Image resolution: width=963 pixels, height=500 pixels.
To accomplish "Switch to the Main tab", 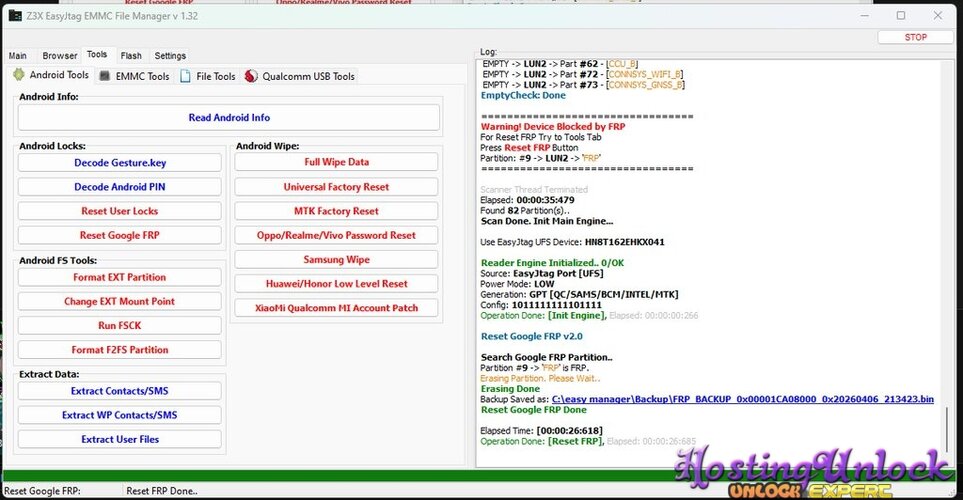I will [x=18, y=56].
